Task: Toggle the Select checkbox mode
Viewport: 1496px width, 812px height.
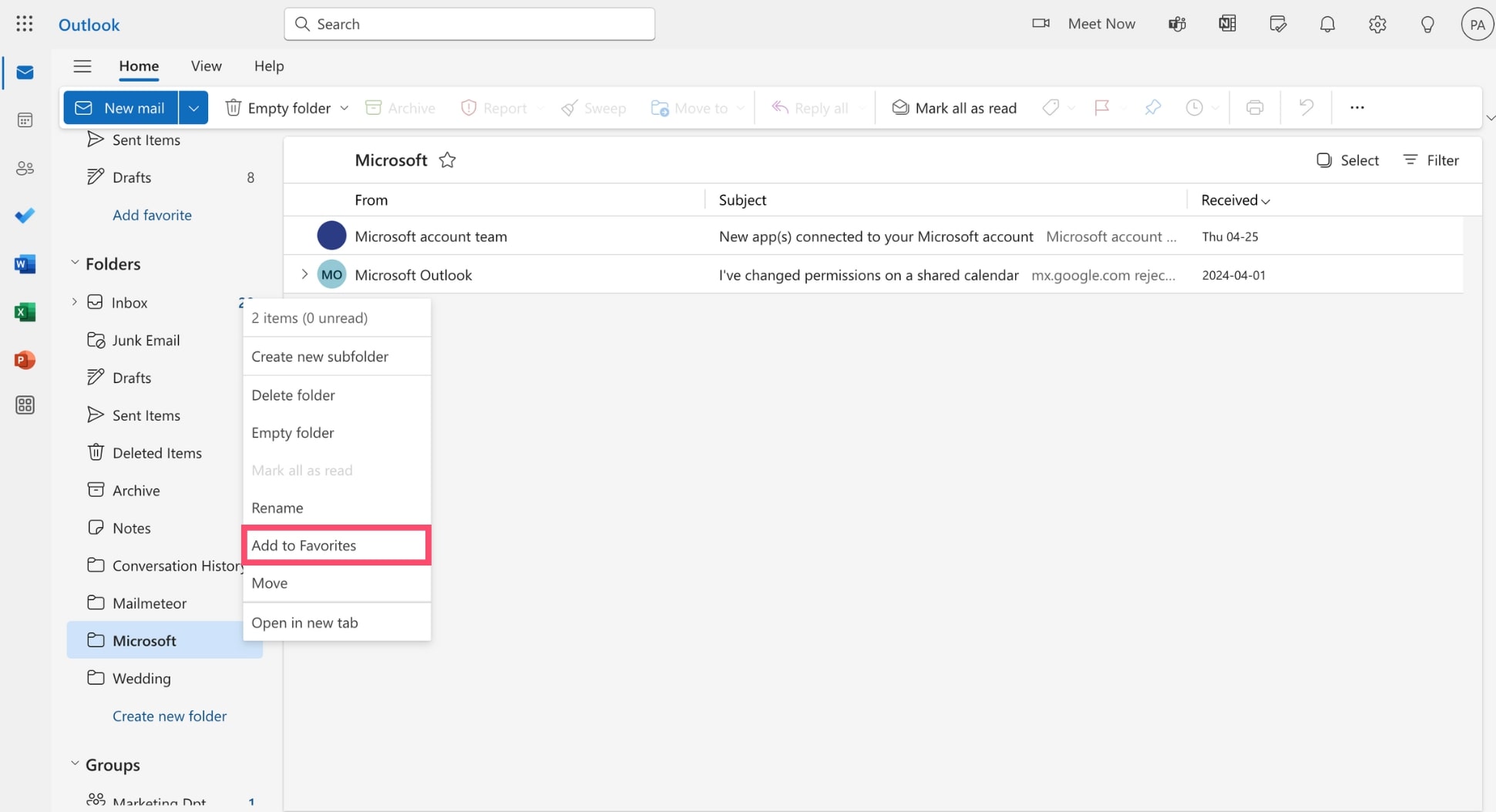Action: pos(1347,160)
